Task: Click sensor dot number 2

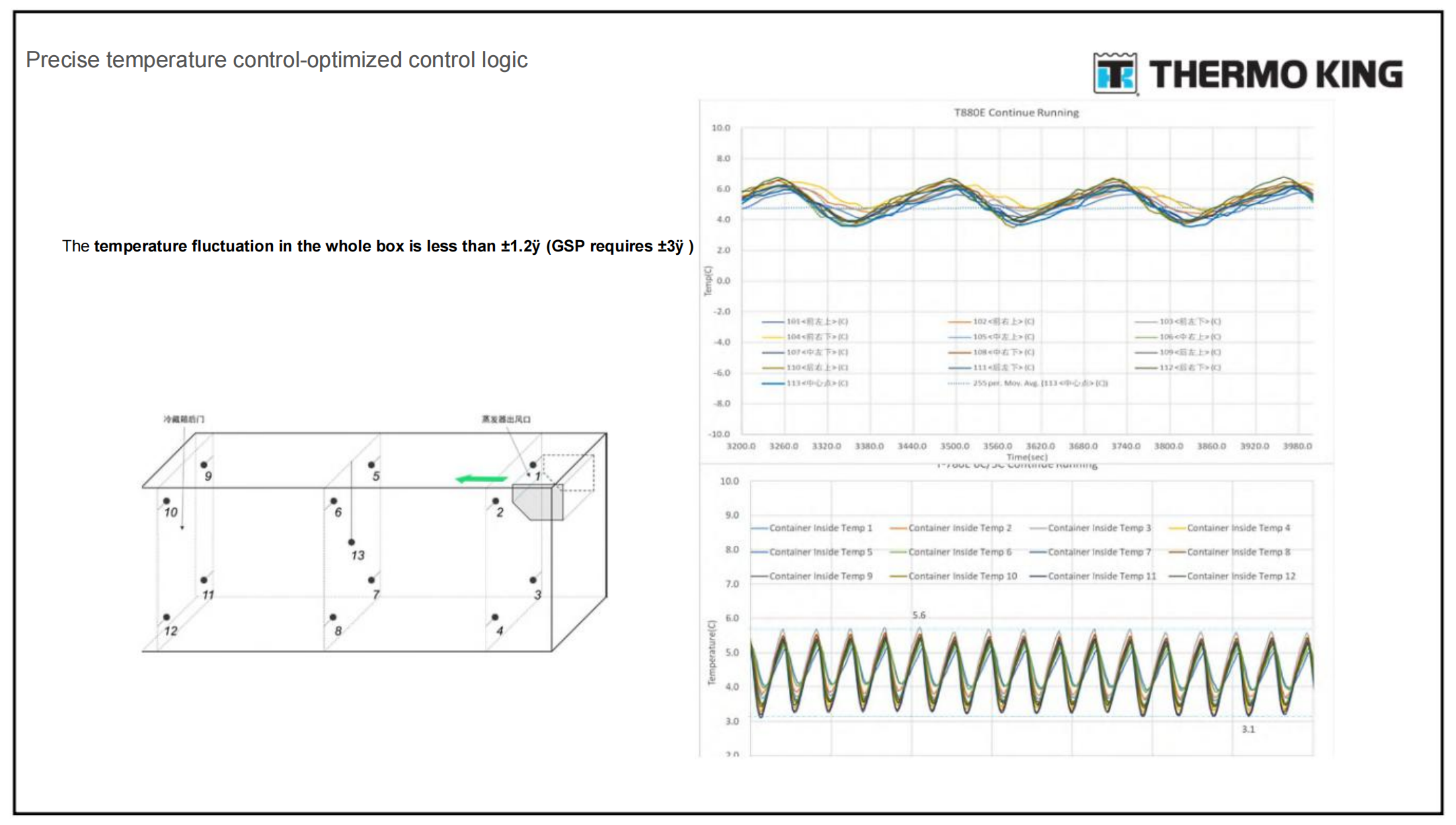Action: [x=496, y=501]
